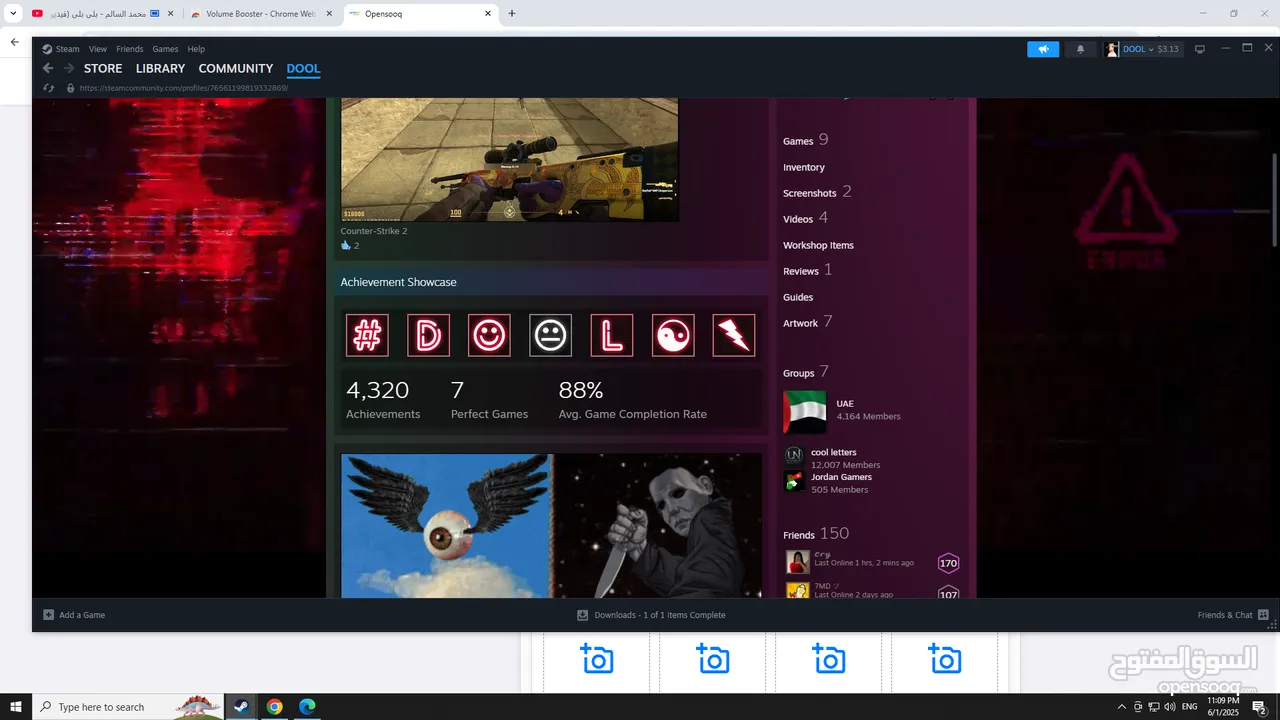Click the thumbs-up icon under Counter-Strike 2
Screen dimensions: 1280x720
point(346,245)
